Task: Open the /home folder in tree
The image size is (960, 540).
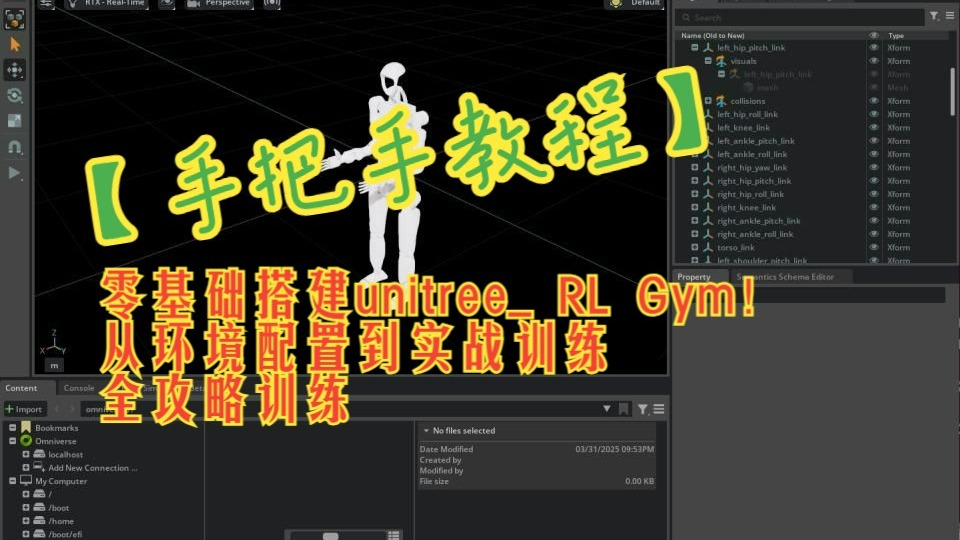Action: tap(61, 521)
